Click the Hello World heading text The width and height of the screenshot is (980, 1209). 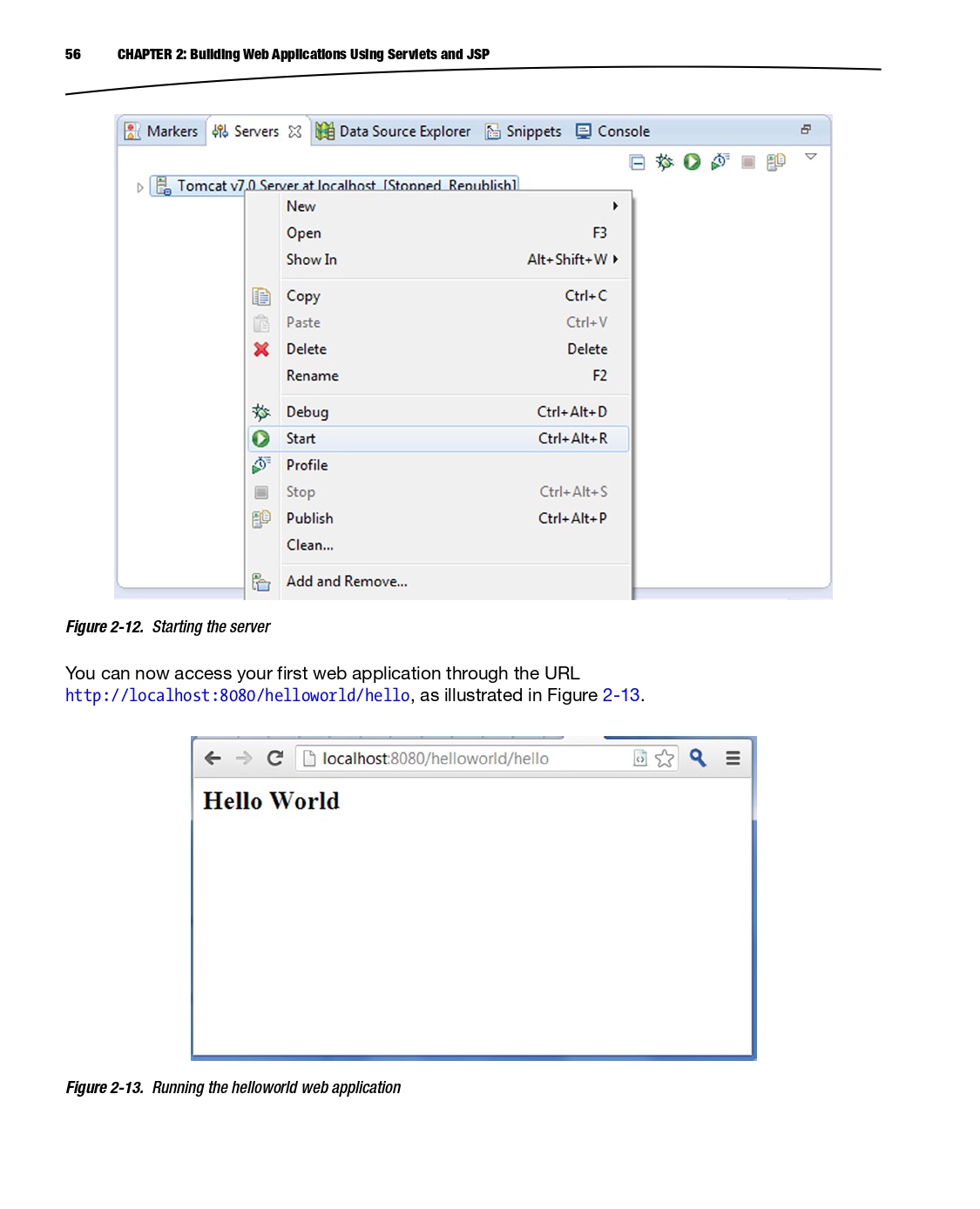click(x=271, y=800)
